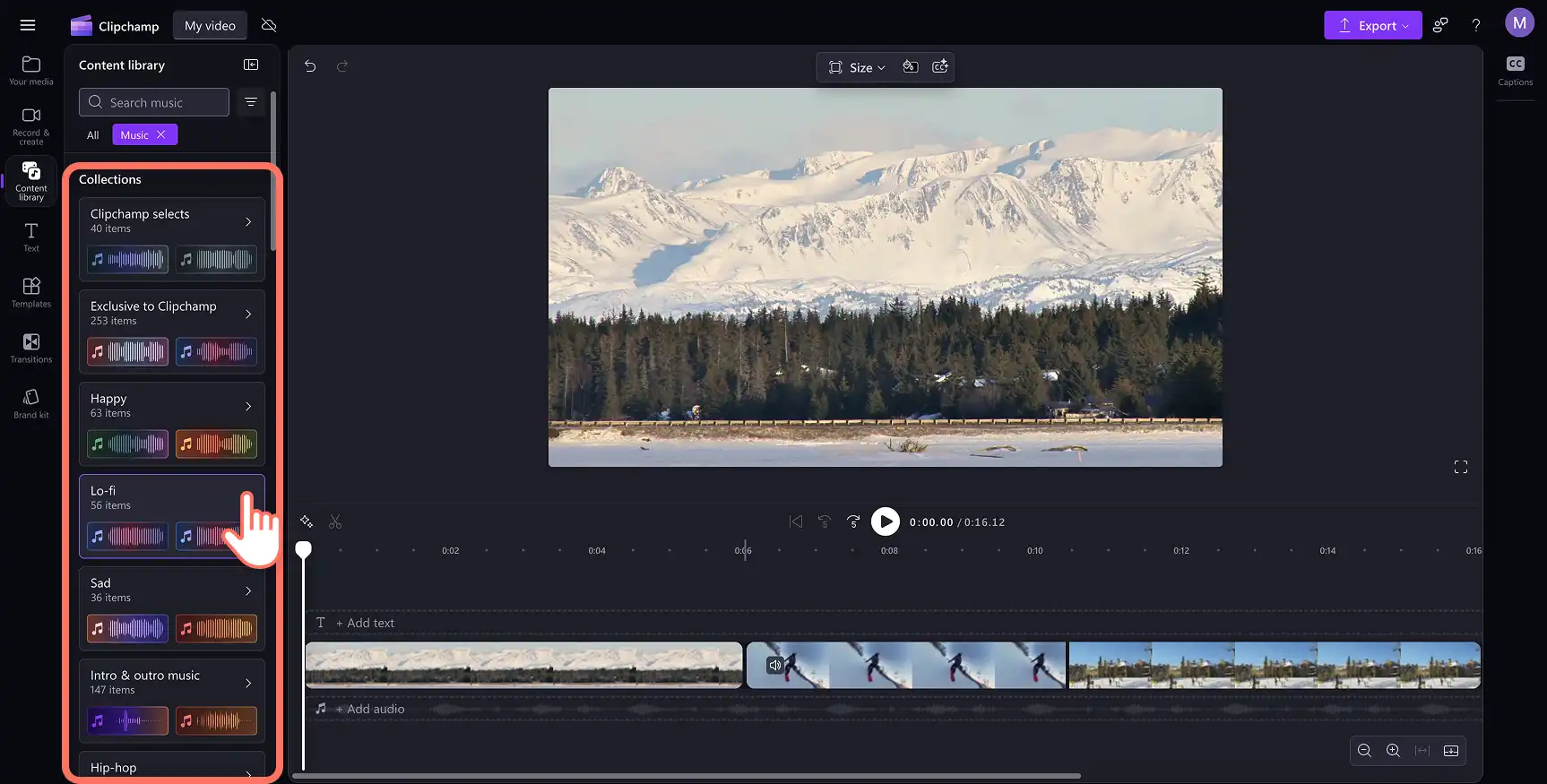
Task: Play the video preview
Action: point(886,521)
